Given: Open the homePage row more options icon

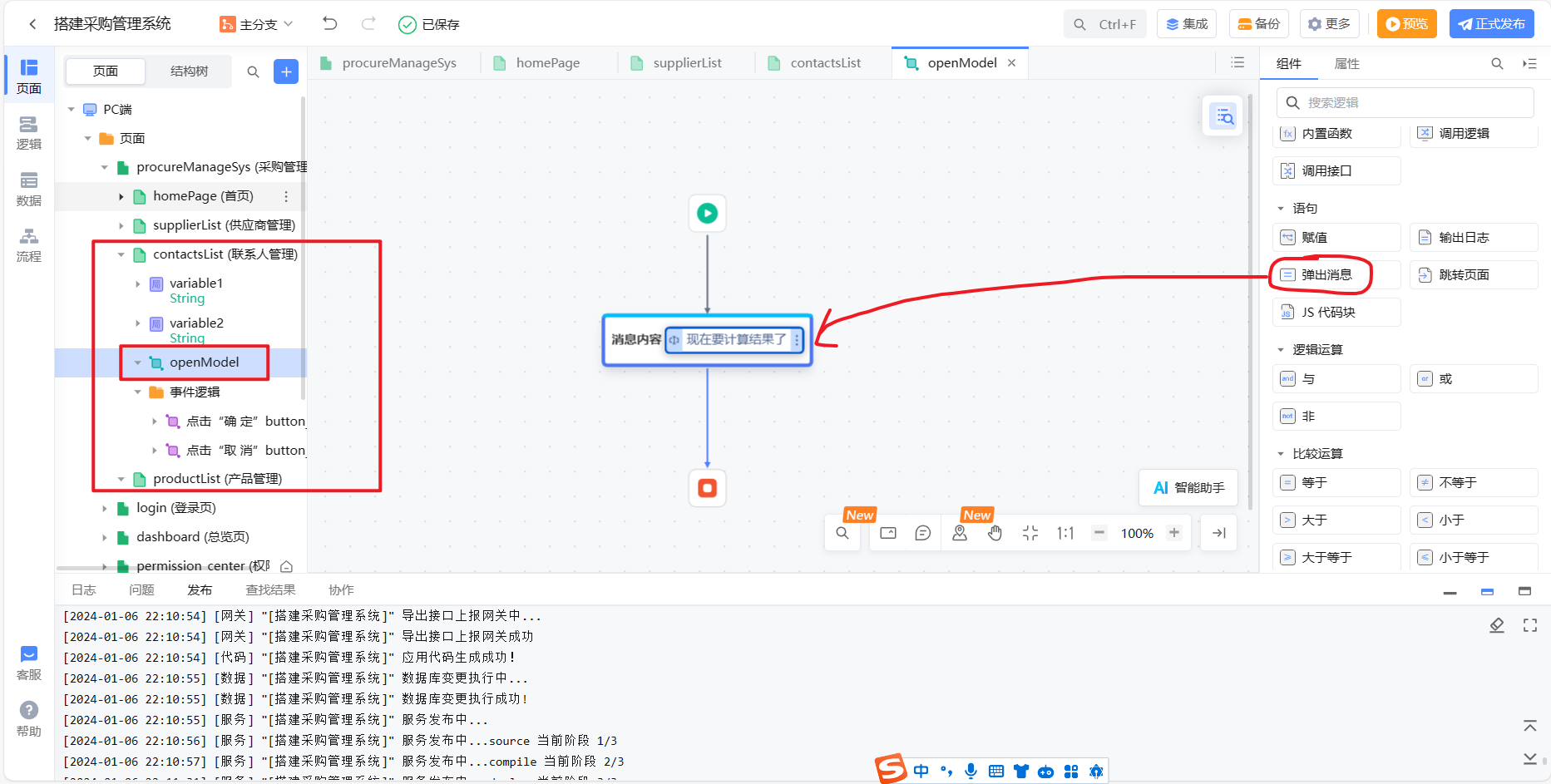Looking at the screenshot, I should click(286, 197).
